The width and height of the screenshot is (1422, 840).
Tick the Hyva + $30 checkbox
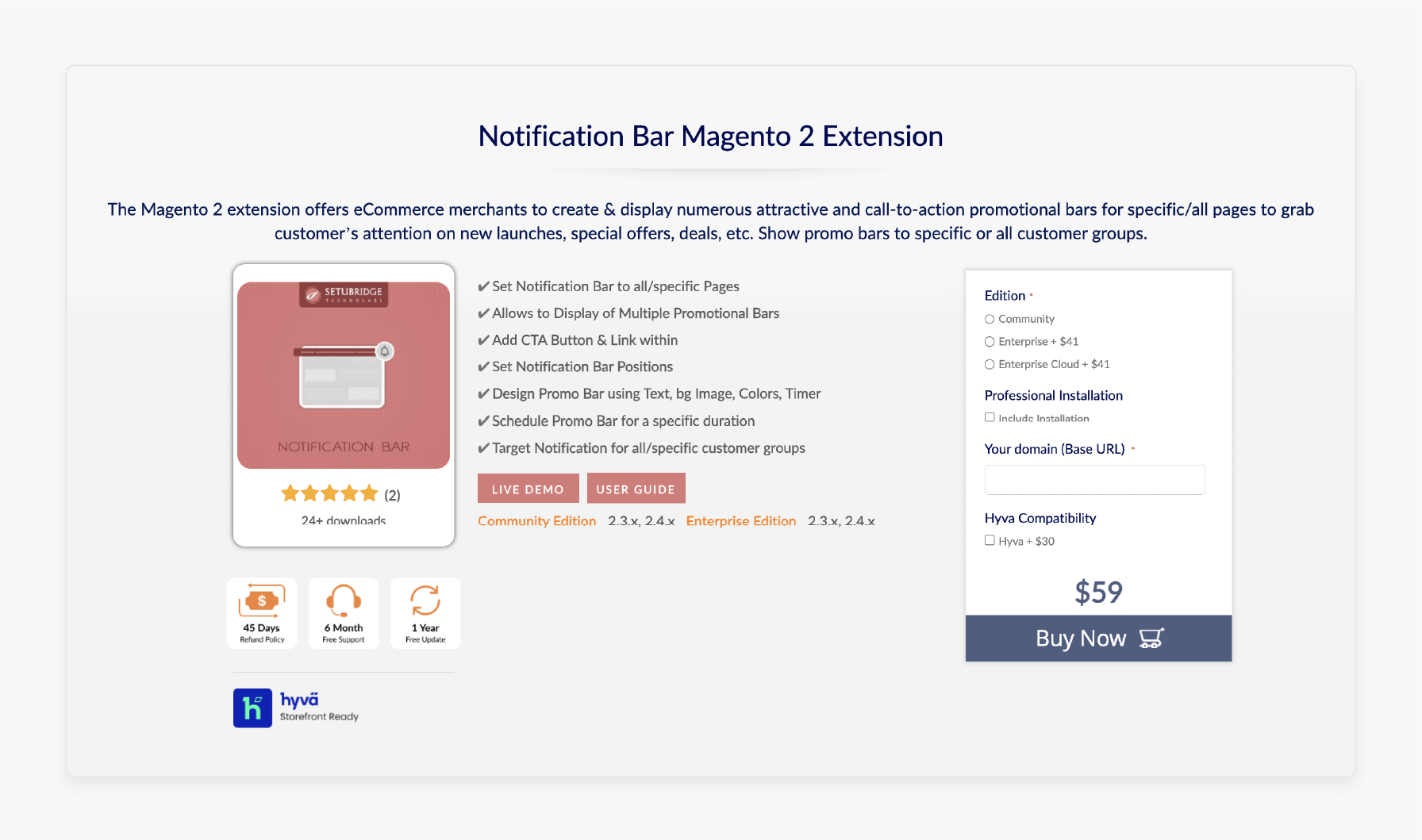coord(990,540)
